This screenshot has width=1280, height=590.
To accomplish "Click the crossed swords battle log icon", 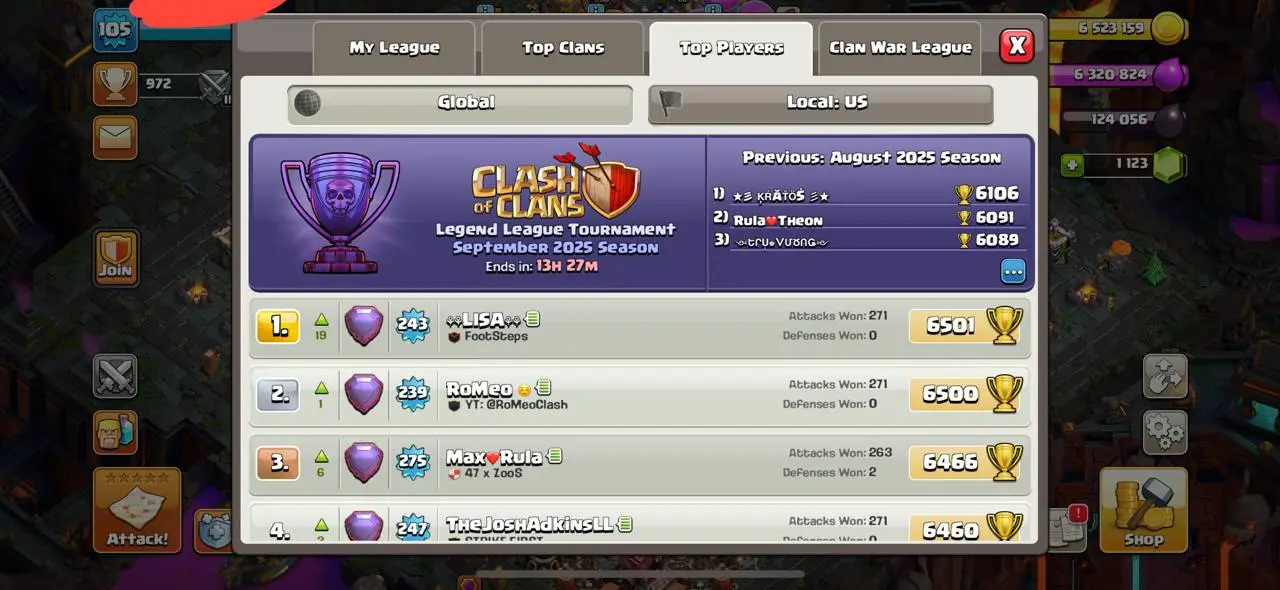I will [115, 376].
